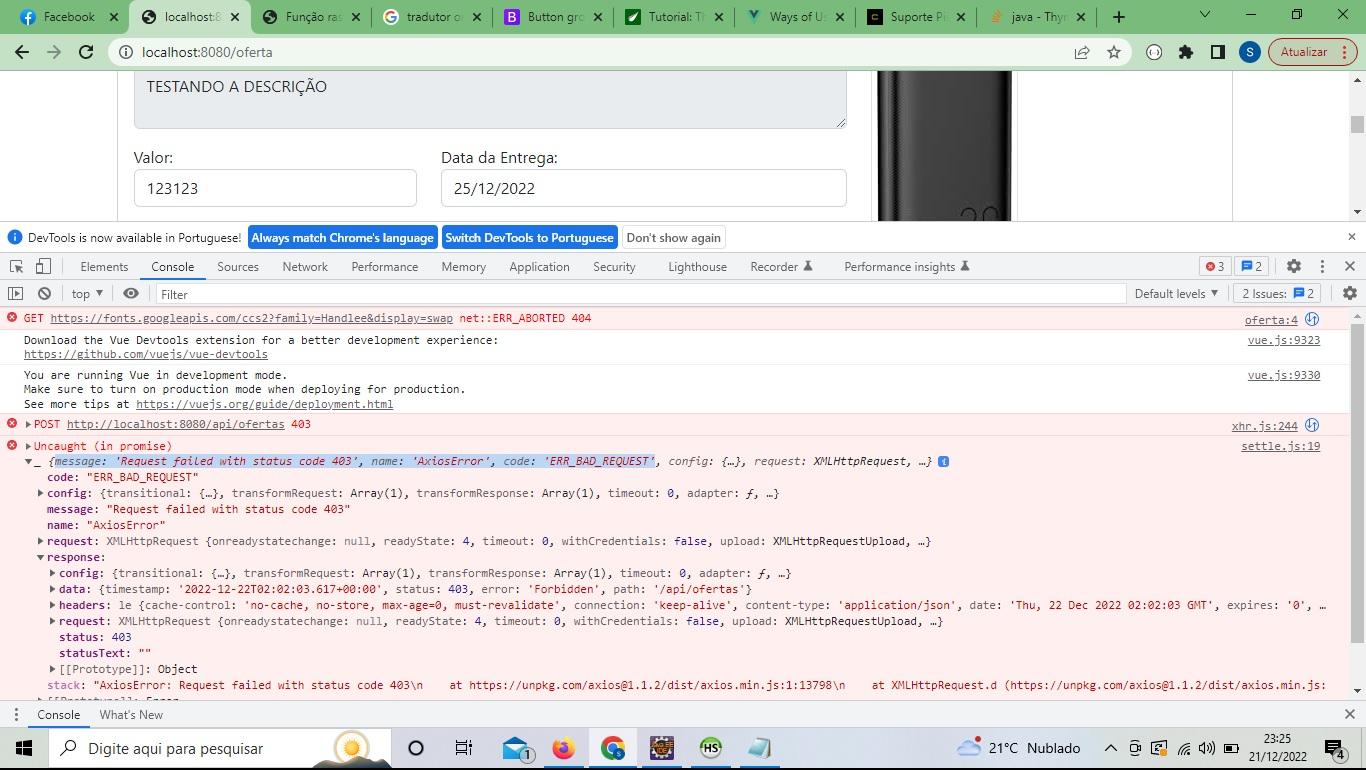Click the info badge after the error object
The width and height of the screenshot is (1366, 770).
tap(943, 461)
